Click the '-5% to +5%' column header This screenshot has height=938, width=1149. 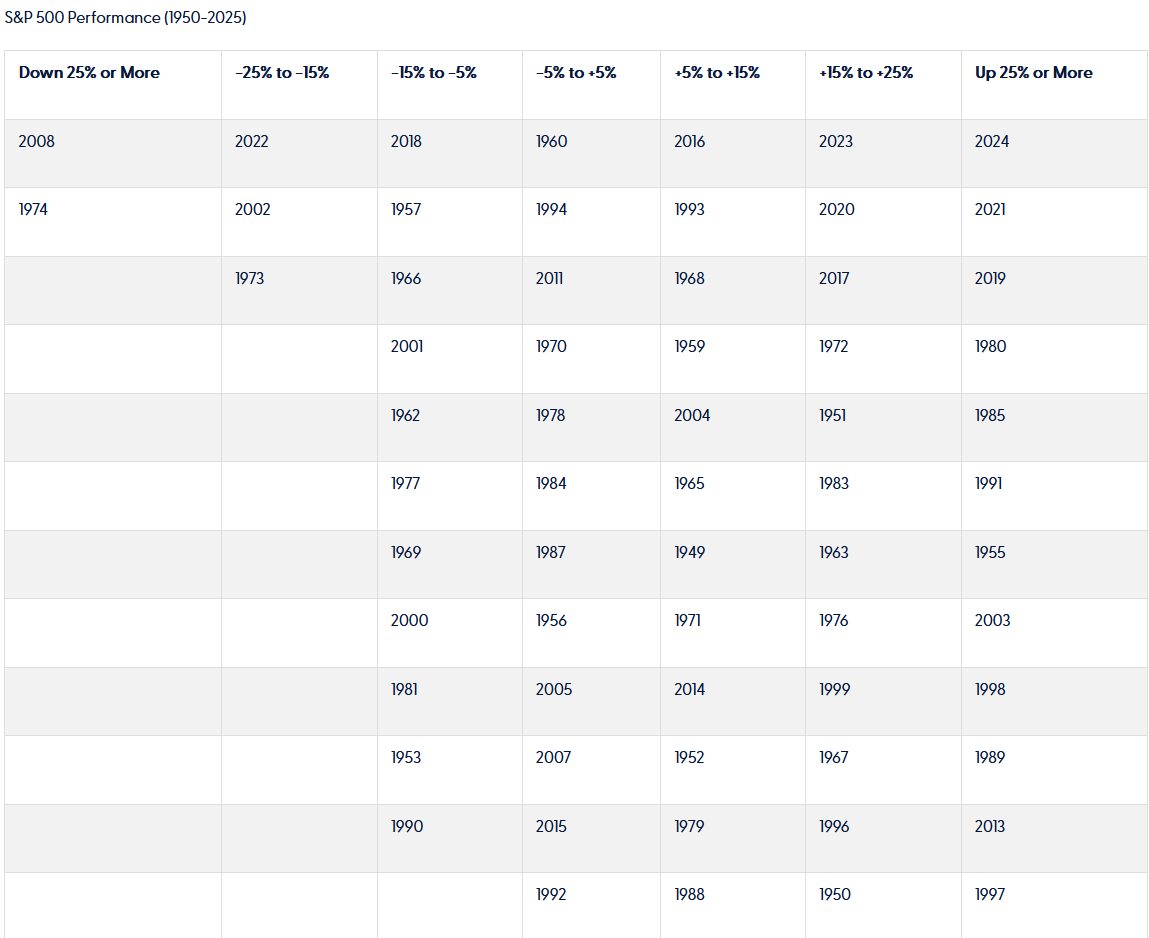[x=576, y=73]
